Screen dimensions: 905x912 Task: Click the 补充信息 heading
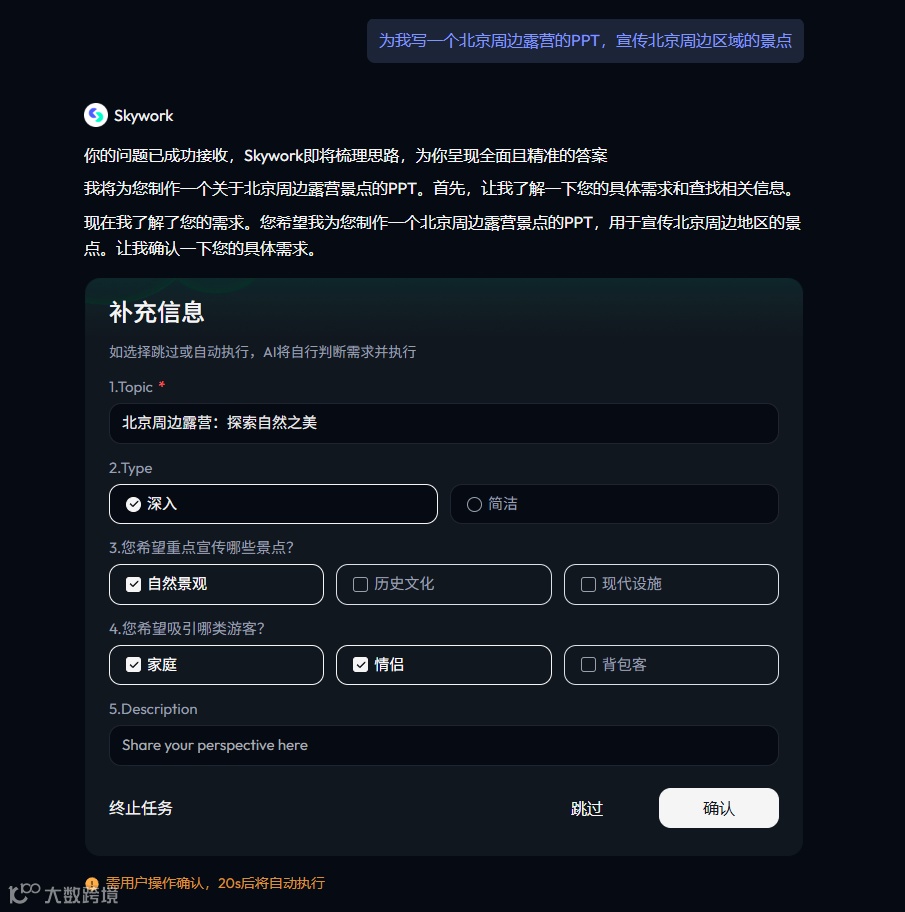(156, 312)
